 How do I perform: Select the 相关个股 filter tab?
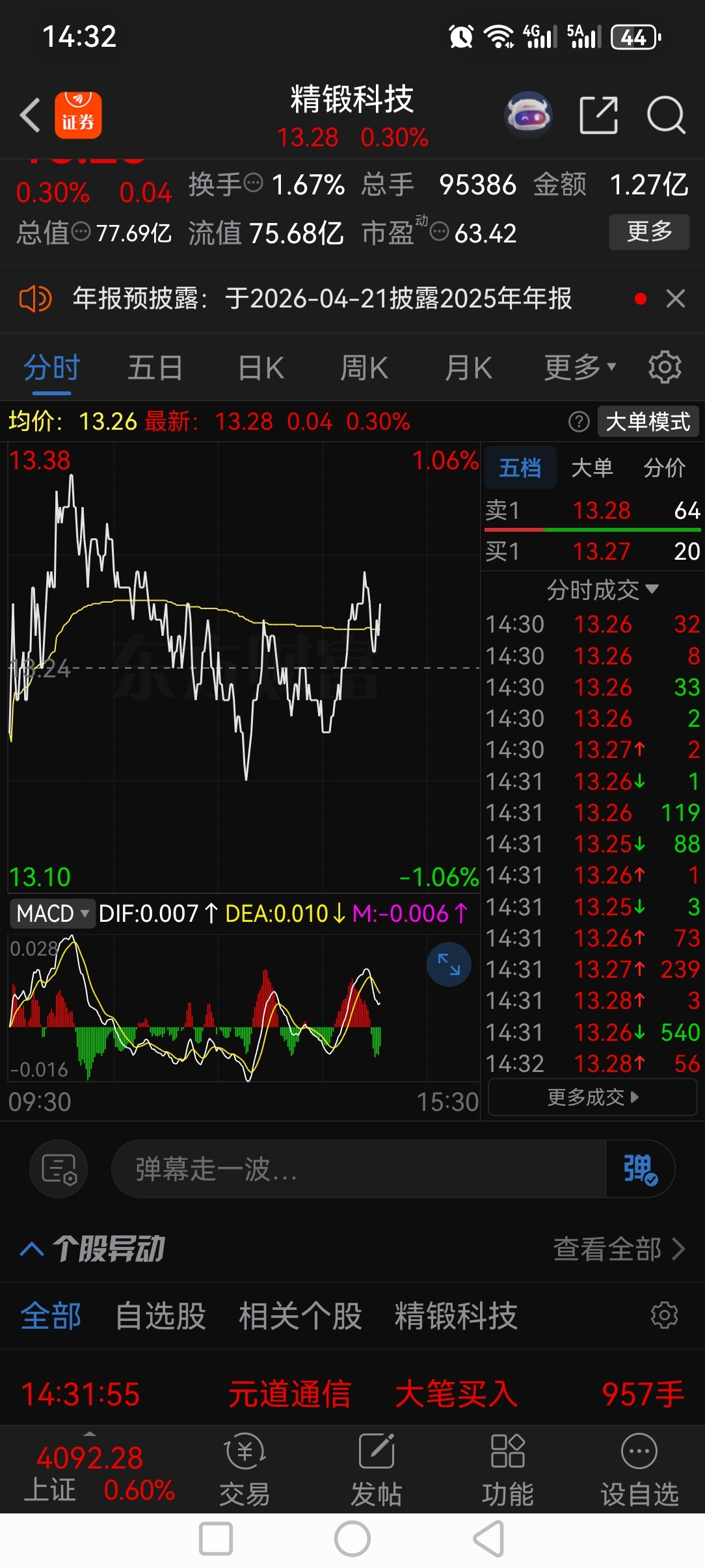click(300, 1316)
